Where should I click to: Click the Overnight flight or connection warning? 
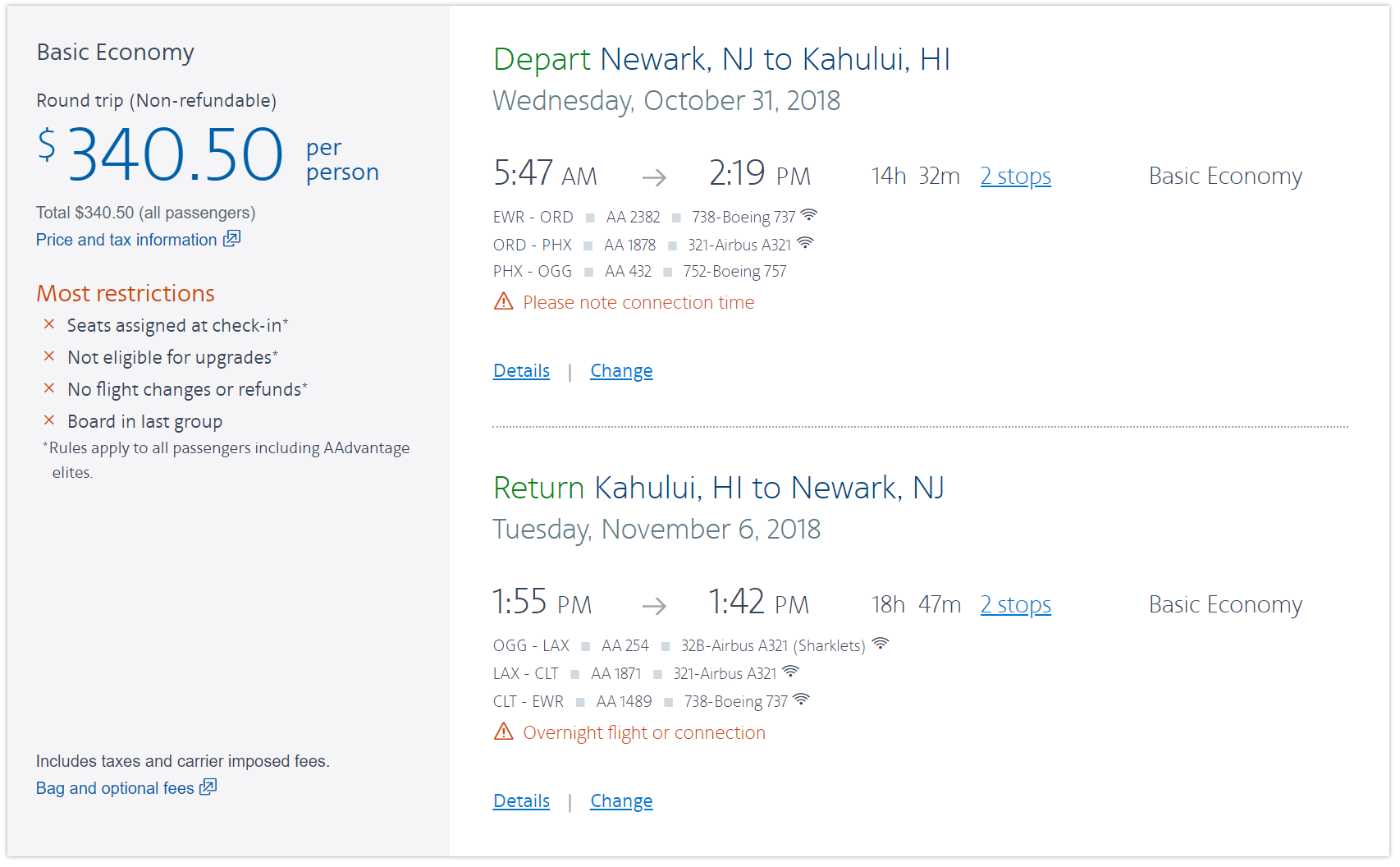tap(644, 733)
